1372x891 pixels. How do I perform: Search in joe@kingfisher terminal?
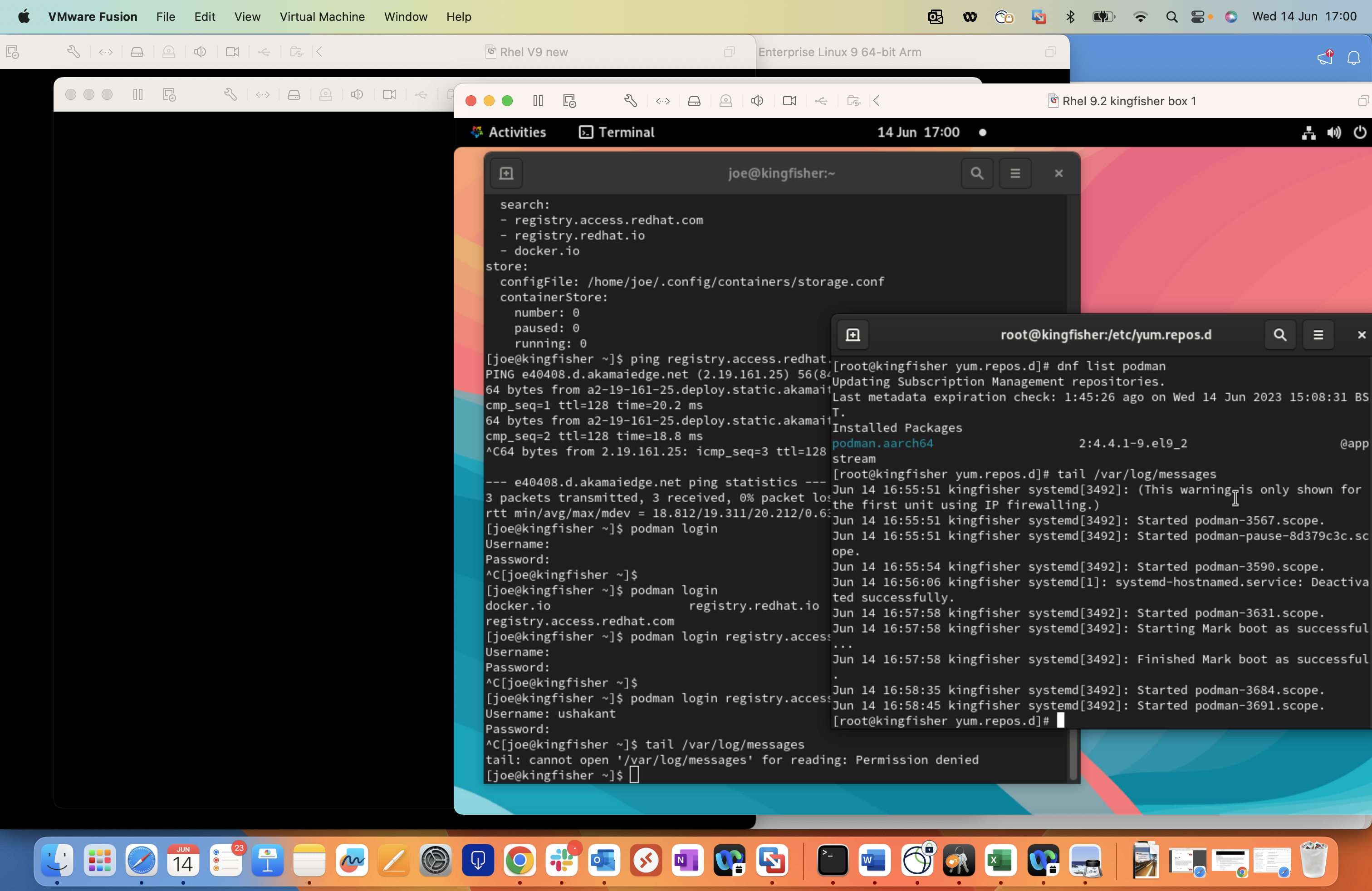tap(976, 173)
